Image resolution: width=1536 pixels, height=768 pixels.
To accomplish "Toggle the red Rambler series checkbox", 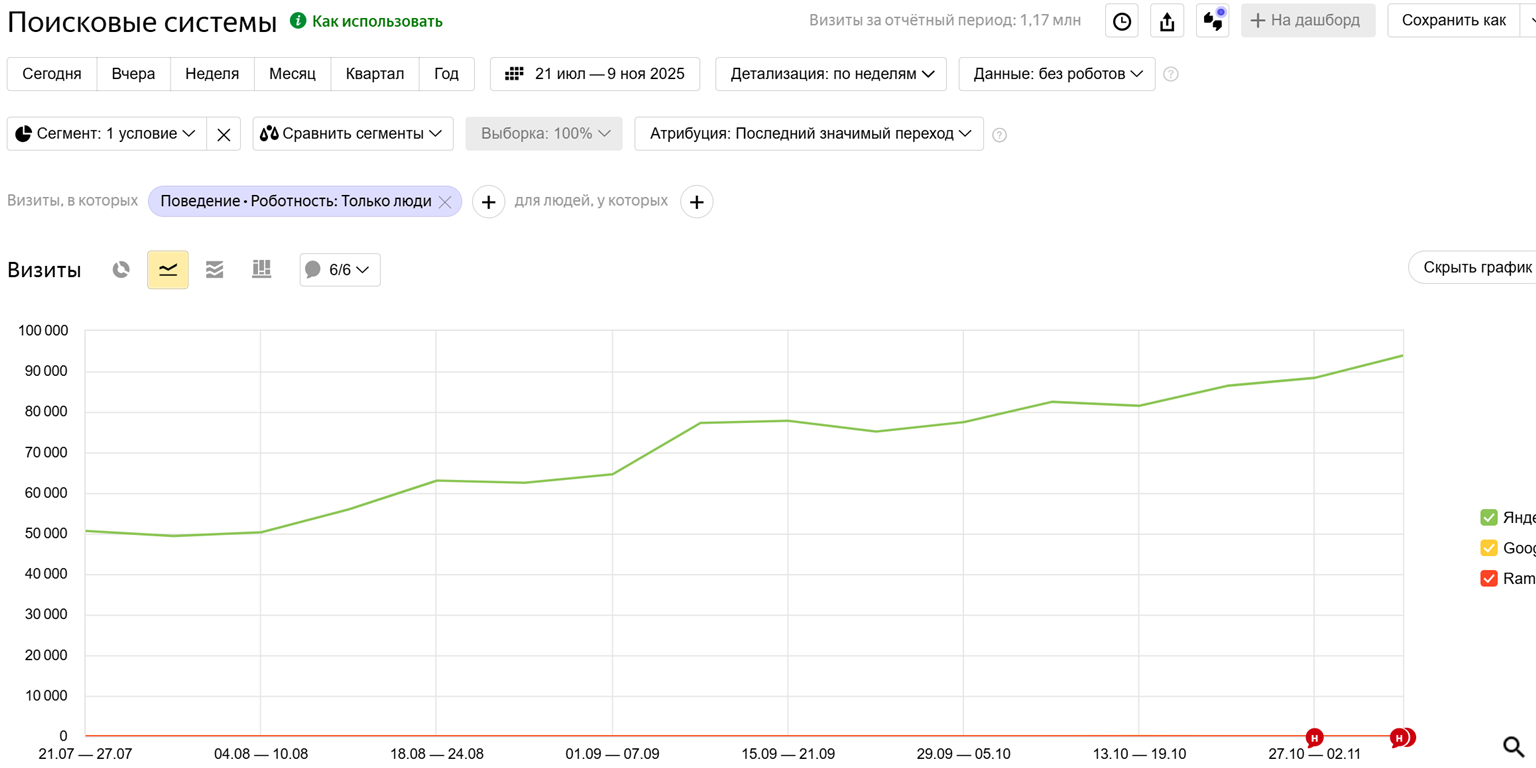I will [x=1488, y=578].
